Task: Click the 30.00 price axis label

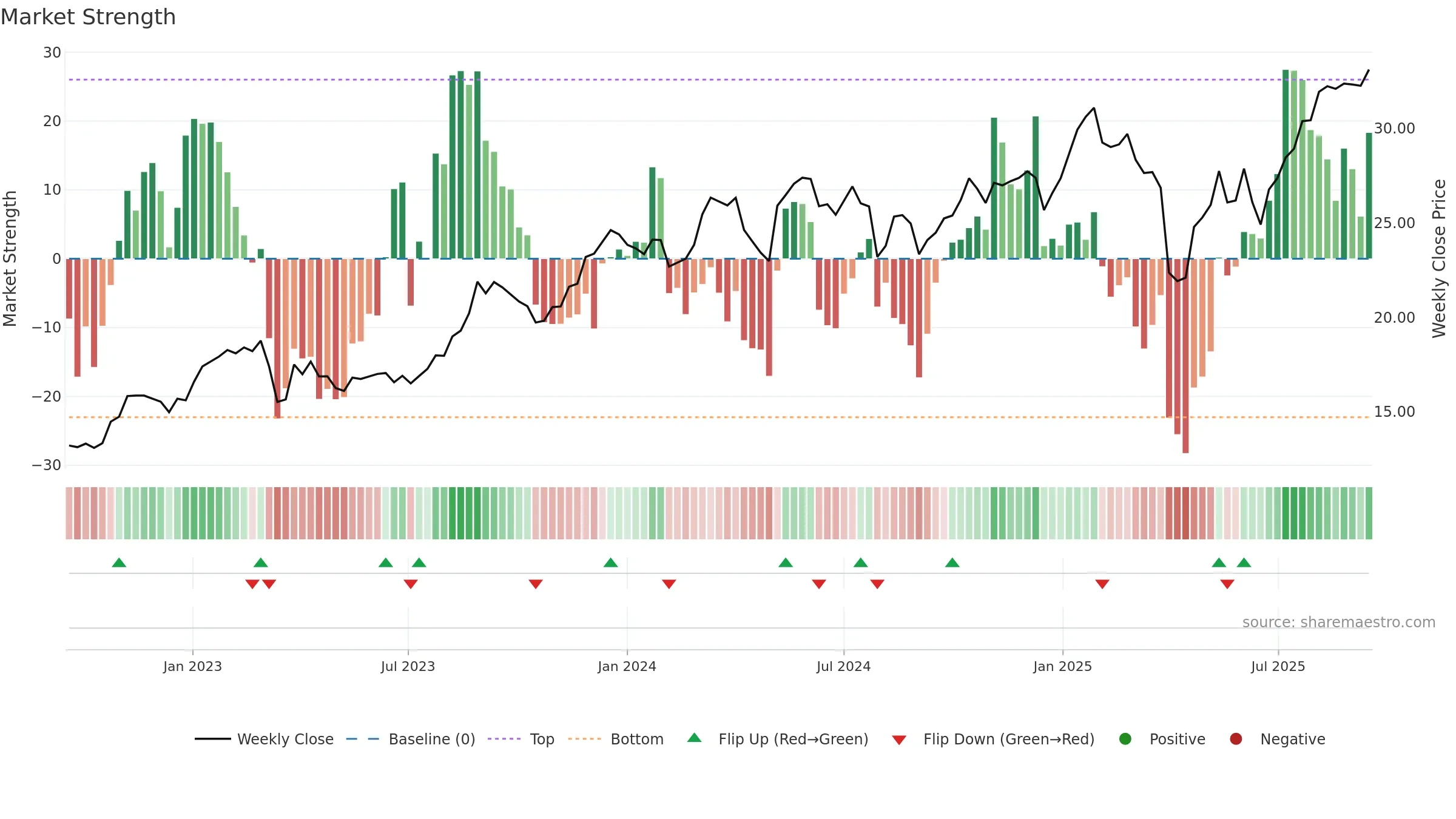Action: [x=1394, y=129]
